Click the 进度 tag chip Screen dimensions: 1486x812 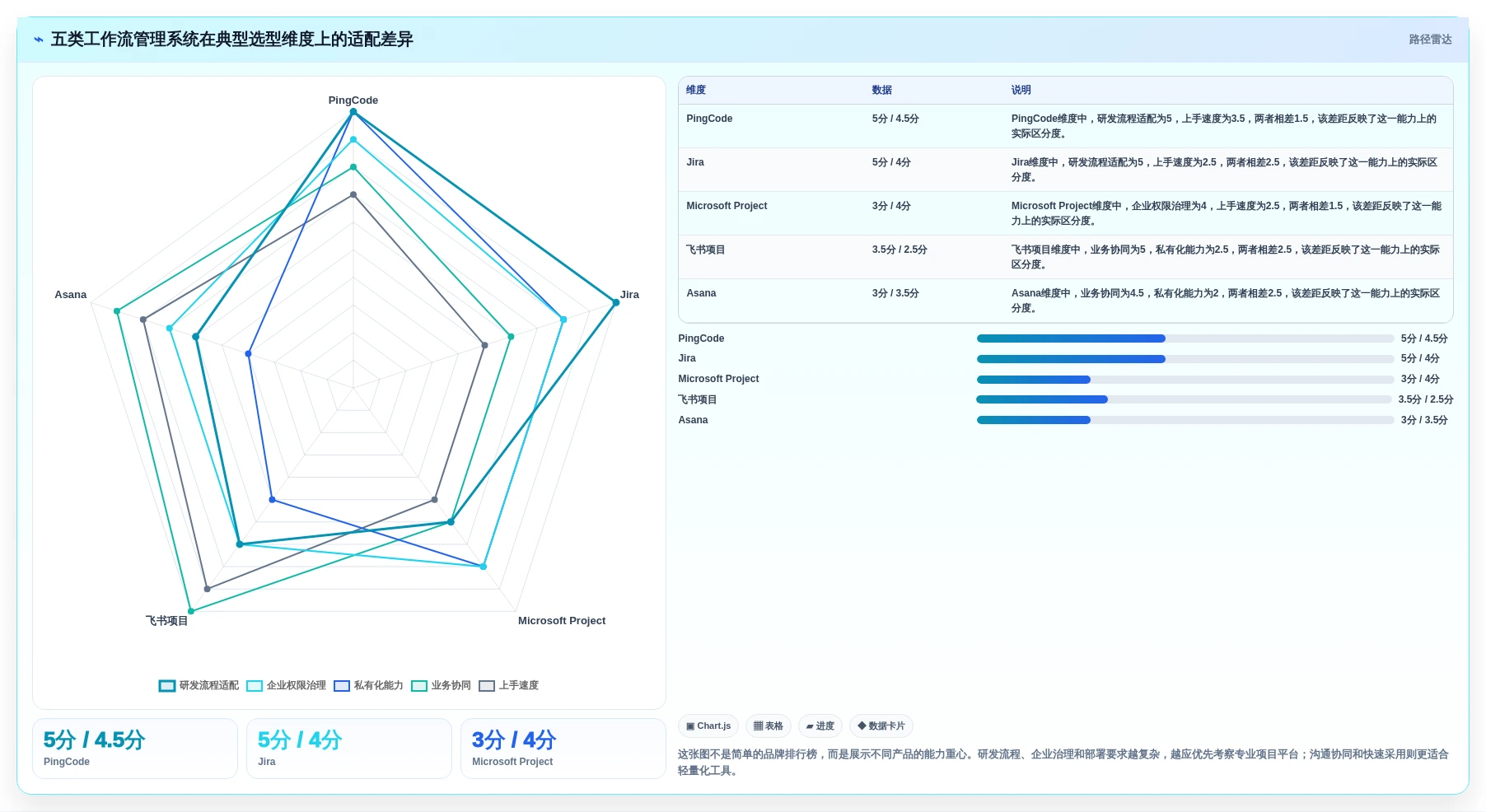[x=820, y=726]
